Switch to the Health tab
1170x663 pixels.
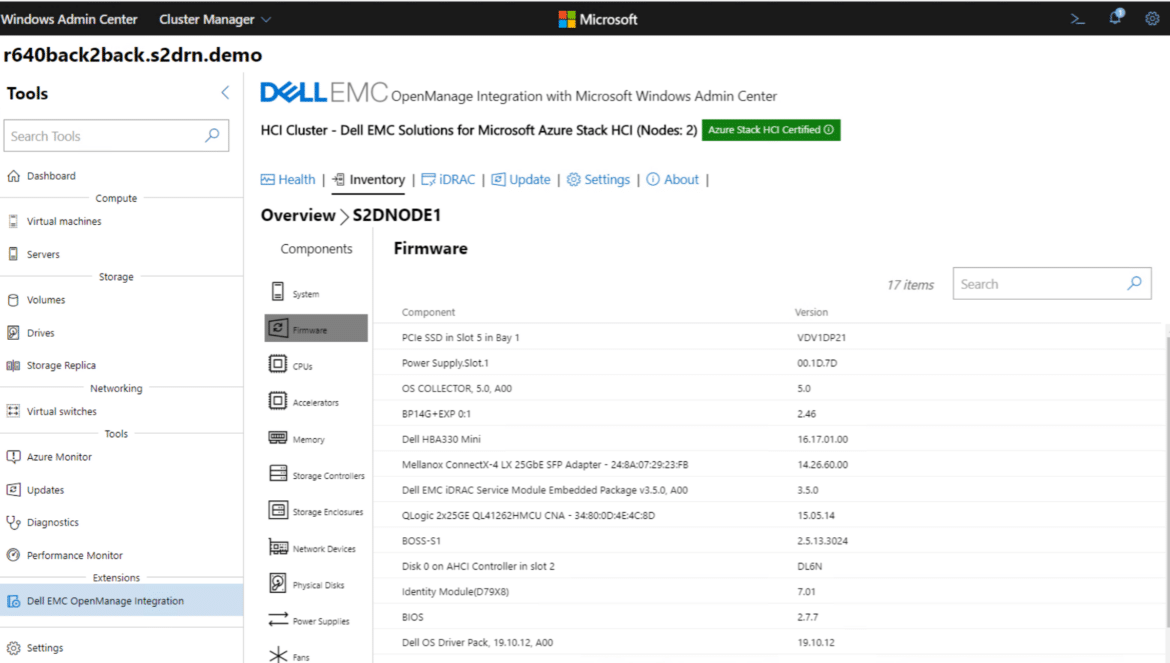[288, 180]
